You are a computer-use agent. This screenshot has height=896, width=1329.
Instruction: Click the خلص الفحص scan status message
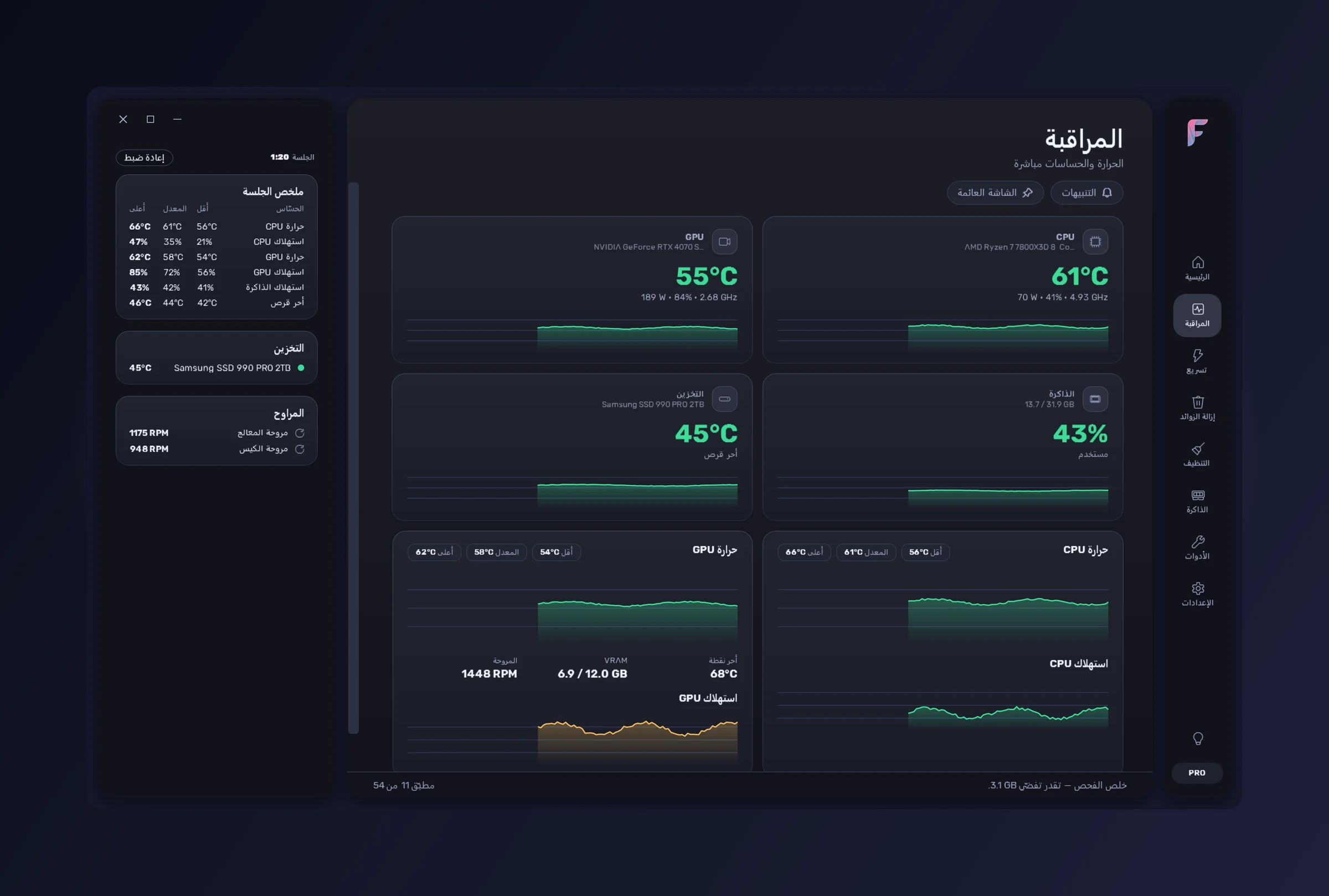click(x=1057, y=786)
